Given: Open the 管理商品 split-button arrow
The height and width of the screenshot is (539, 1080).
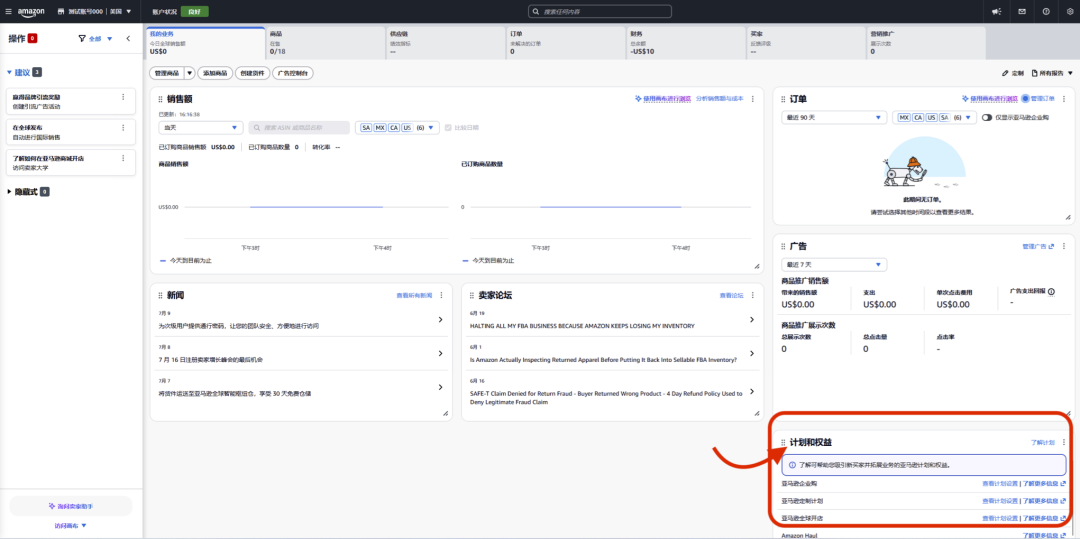Looking at the screenshot, I should coord(189,73).
